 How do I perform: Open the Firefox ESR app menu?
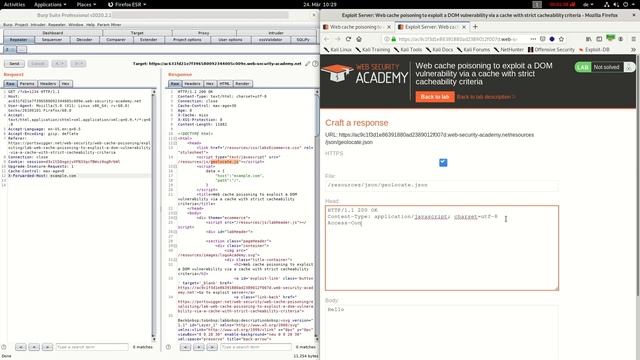click(x=127, y=4)
